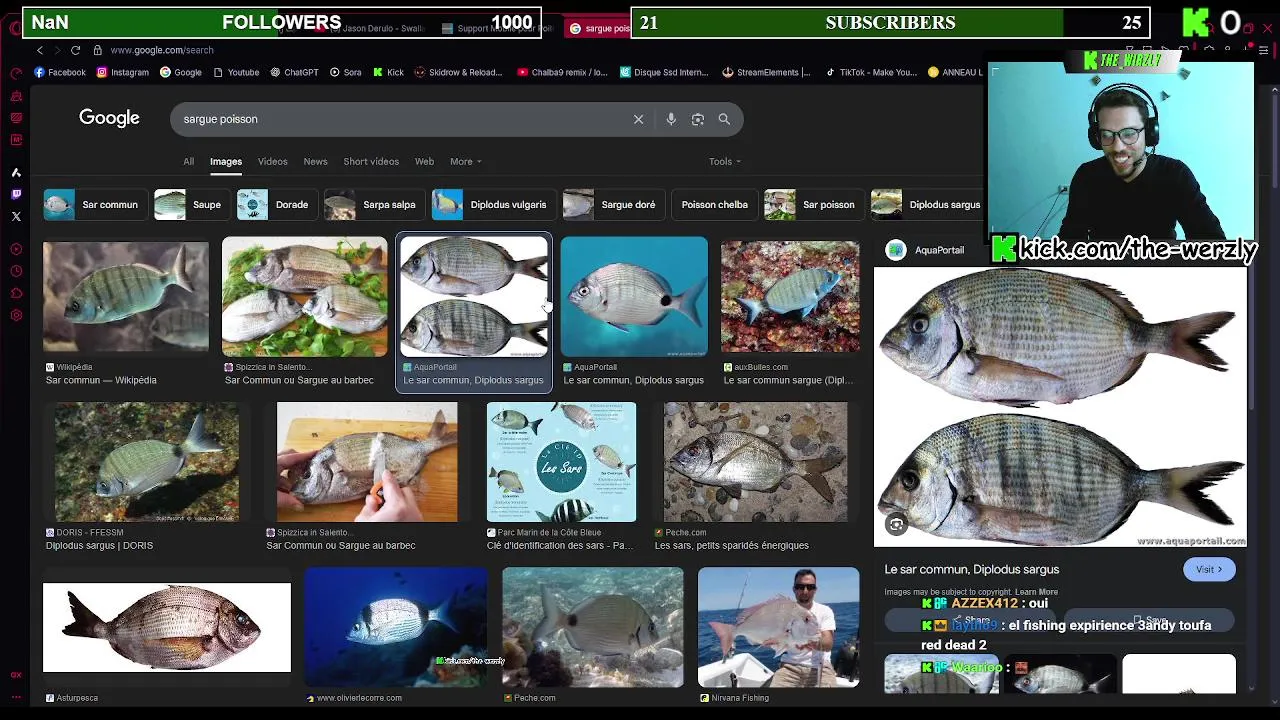Go back with the browser back arrow
Image resolution: width=1280 pixels, height=720 pixels.
(40, 50)
